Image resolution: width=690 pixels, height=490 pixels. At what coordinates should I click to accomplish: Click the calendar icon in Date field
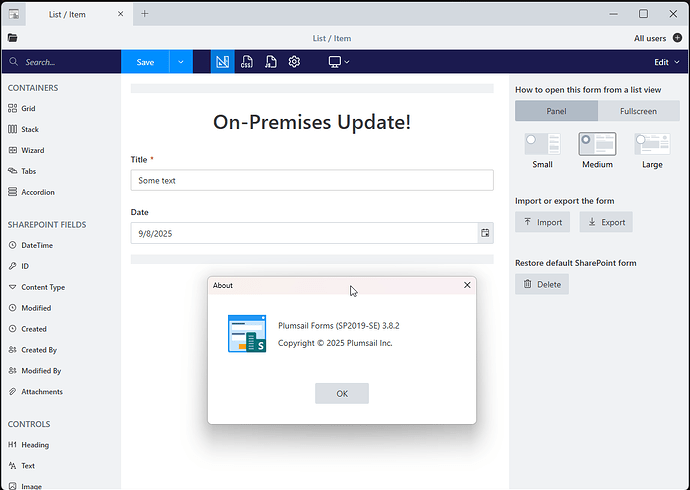pyautogui.click(x=485, y=233)
